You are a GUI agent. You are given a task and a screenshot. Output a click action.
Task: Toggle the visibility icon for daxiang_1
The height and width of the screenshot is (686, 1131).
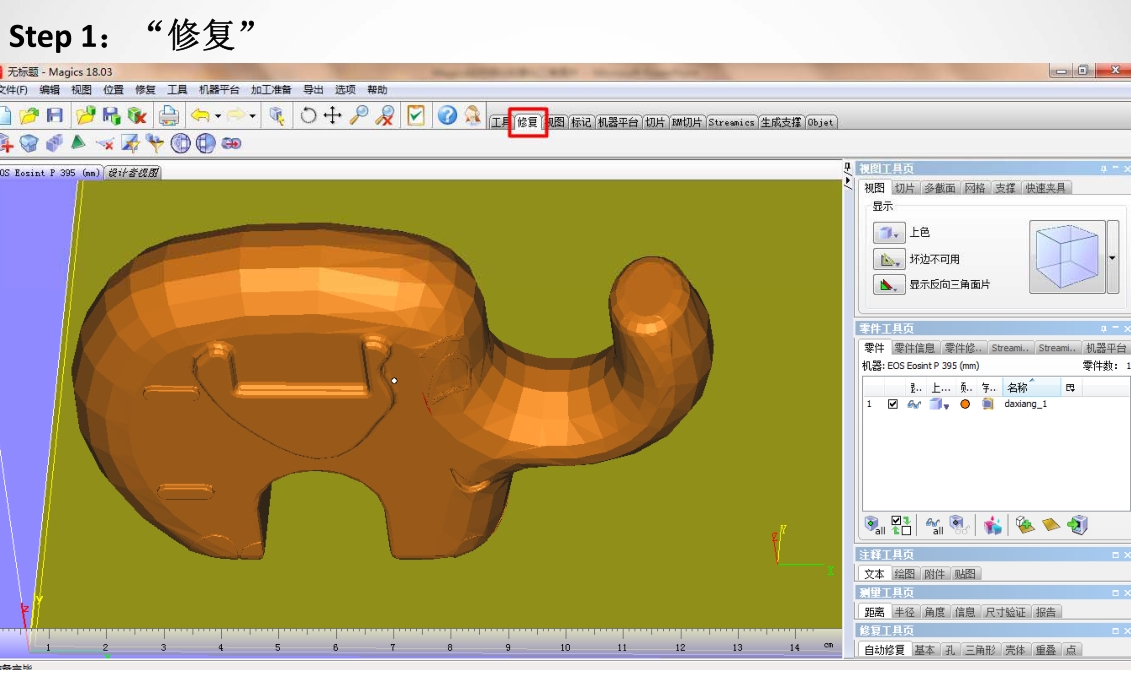click(914, 404)
